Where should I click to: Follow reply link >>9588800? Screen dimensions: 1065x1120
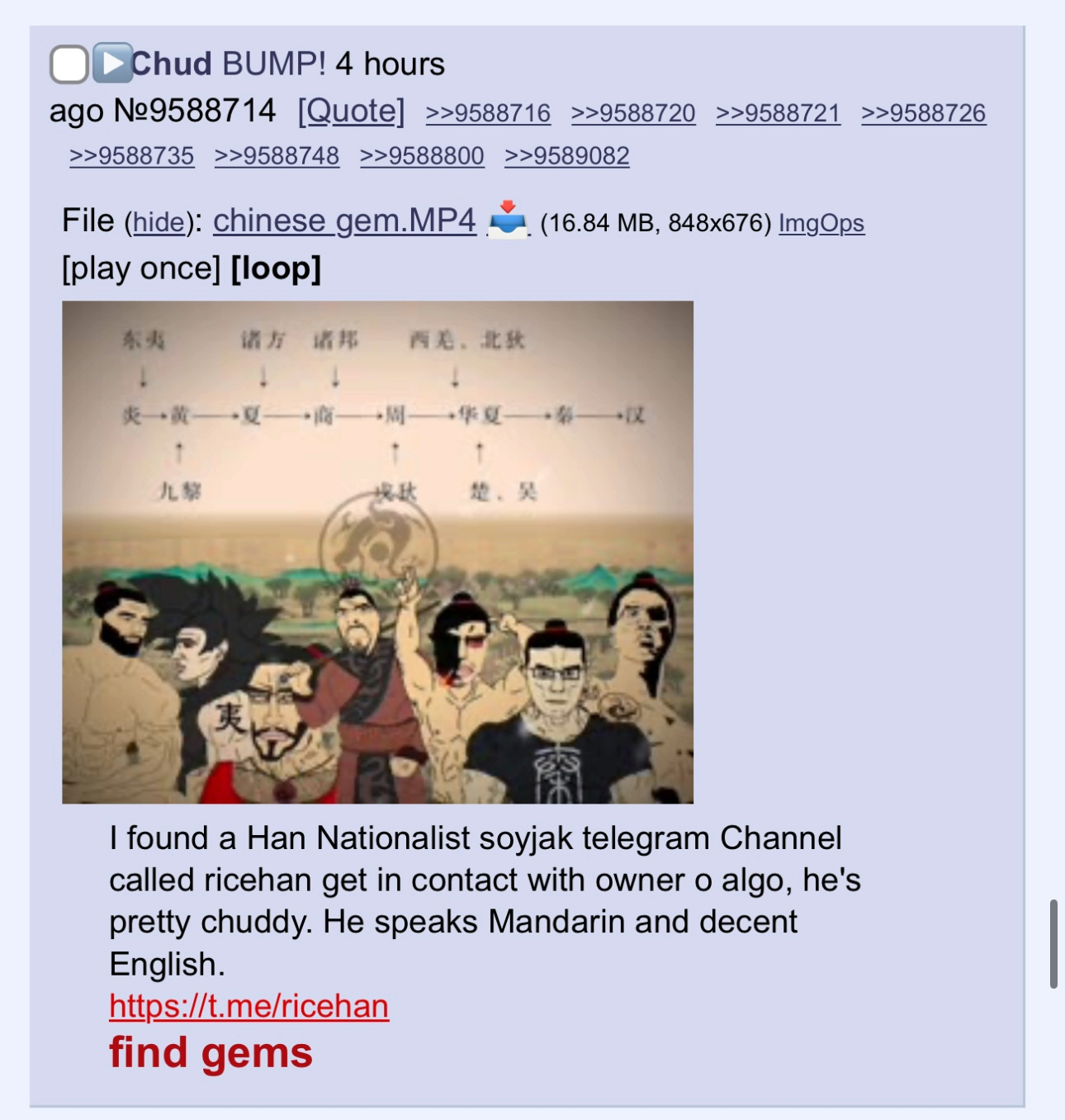[422, 156]
